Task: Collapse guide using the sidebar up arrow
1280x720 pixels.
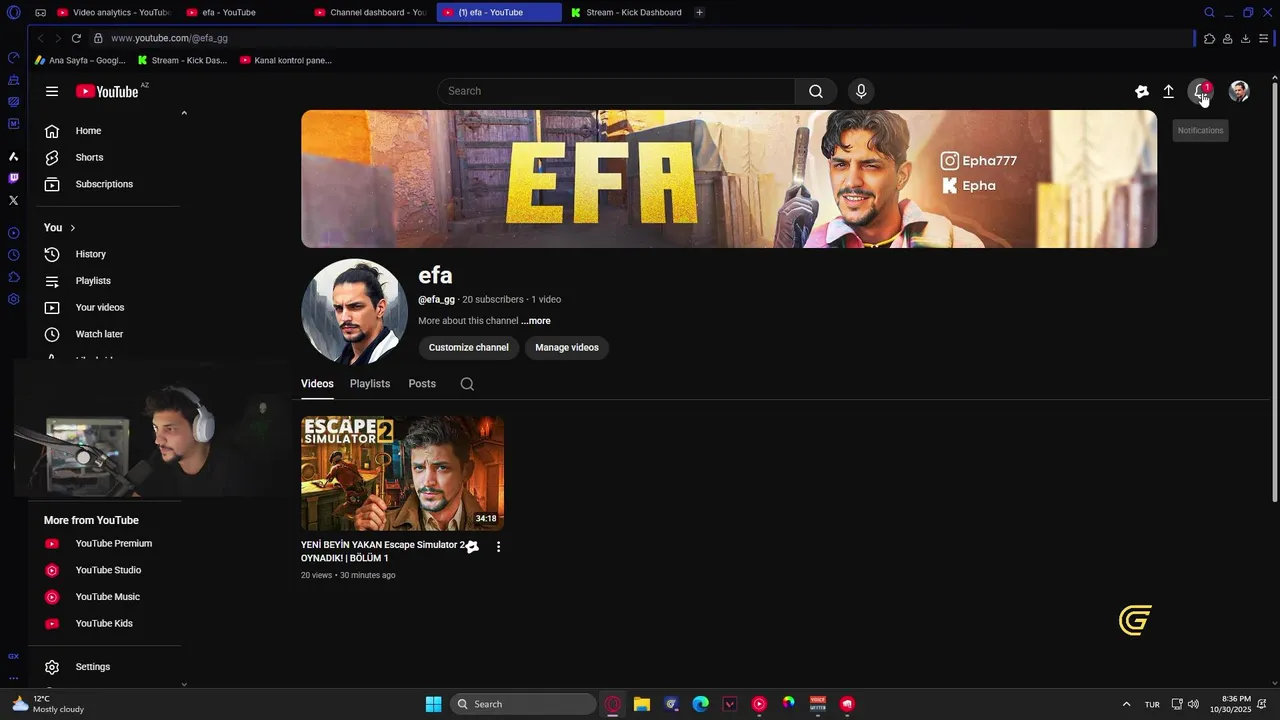Action: click(184, 113)
